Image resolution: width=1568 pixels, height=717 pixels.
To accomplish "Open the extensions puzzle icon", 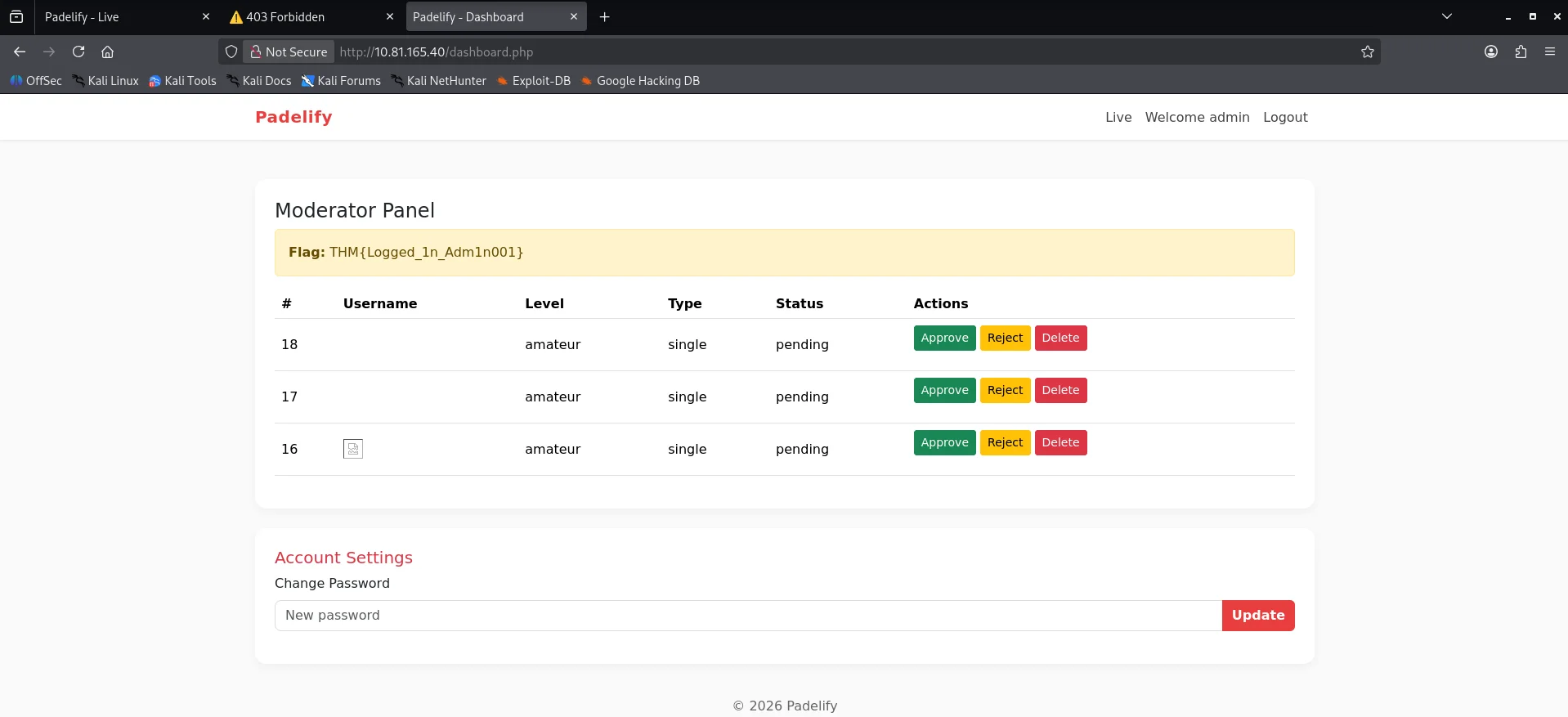I will 1520,52.
